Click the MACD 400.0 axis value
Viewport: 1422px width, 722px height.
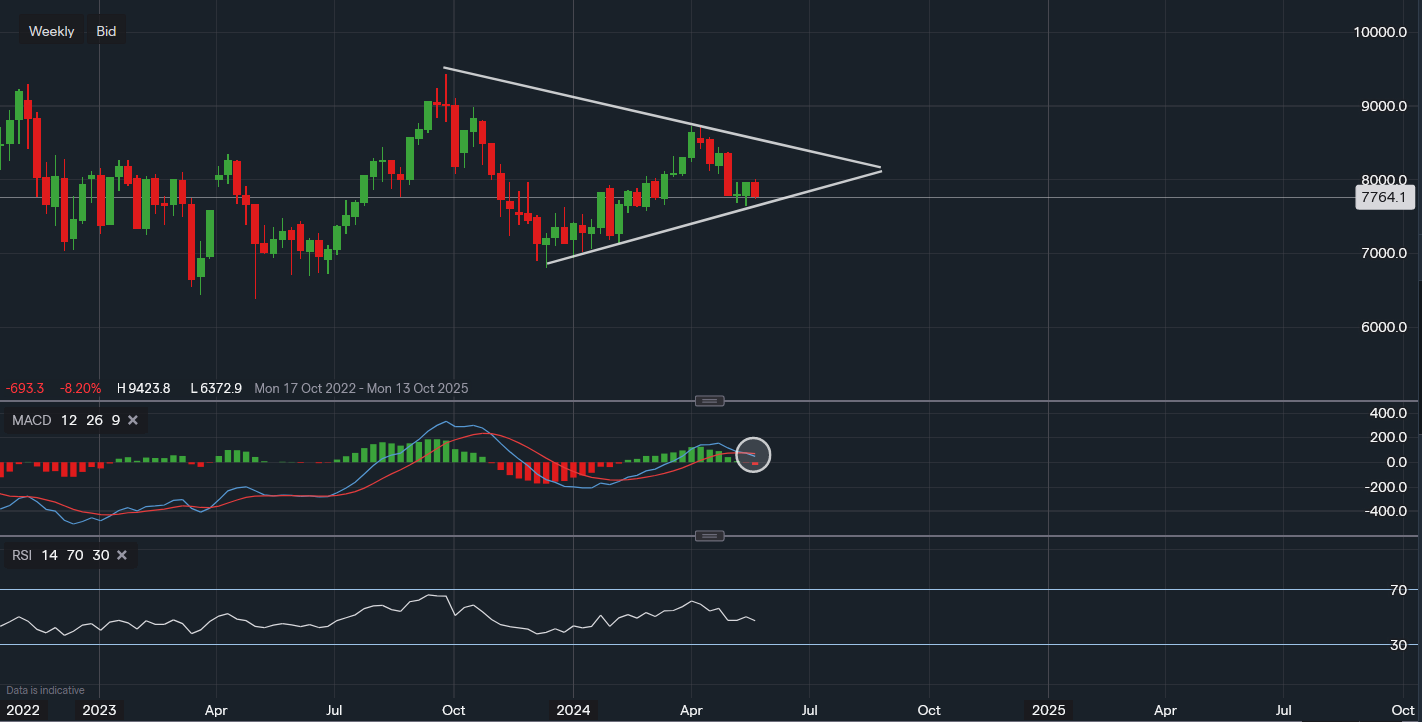(1387, 413)
